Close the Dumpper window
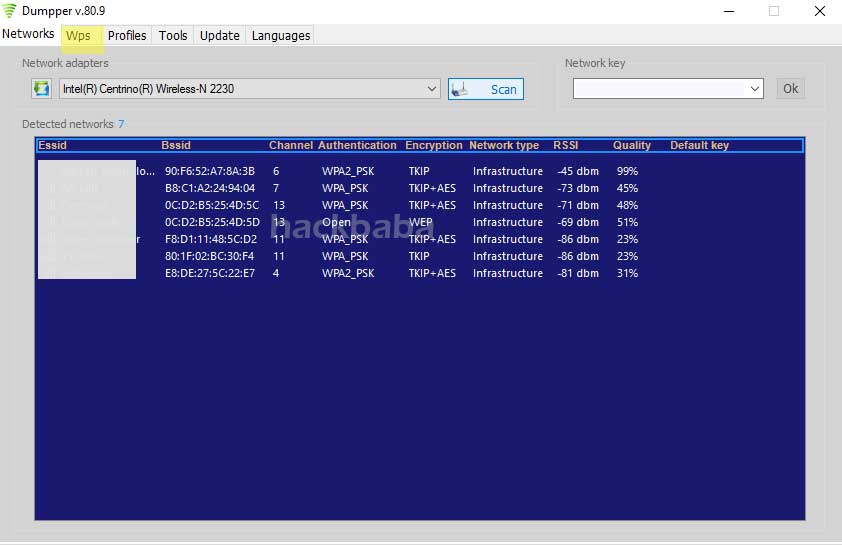This screenshot has width=842, height=545. [x=819, y=11]
